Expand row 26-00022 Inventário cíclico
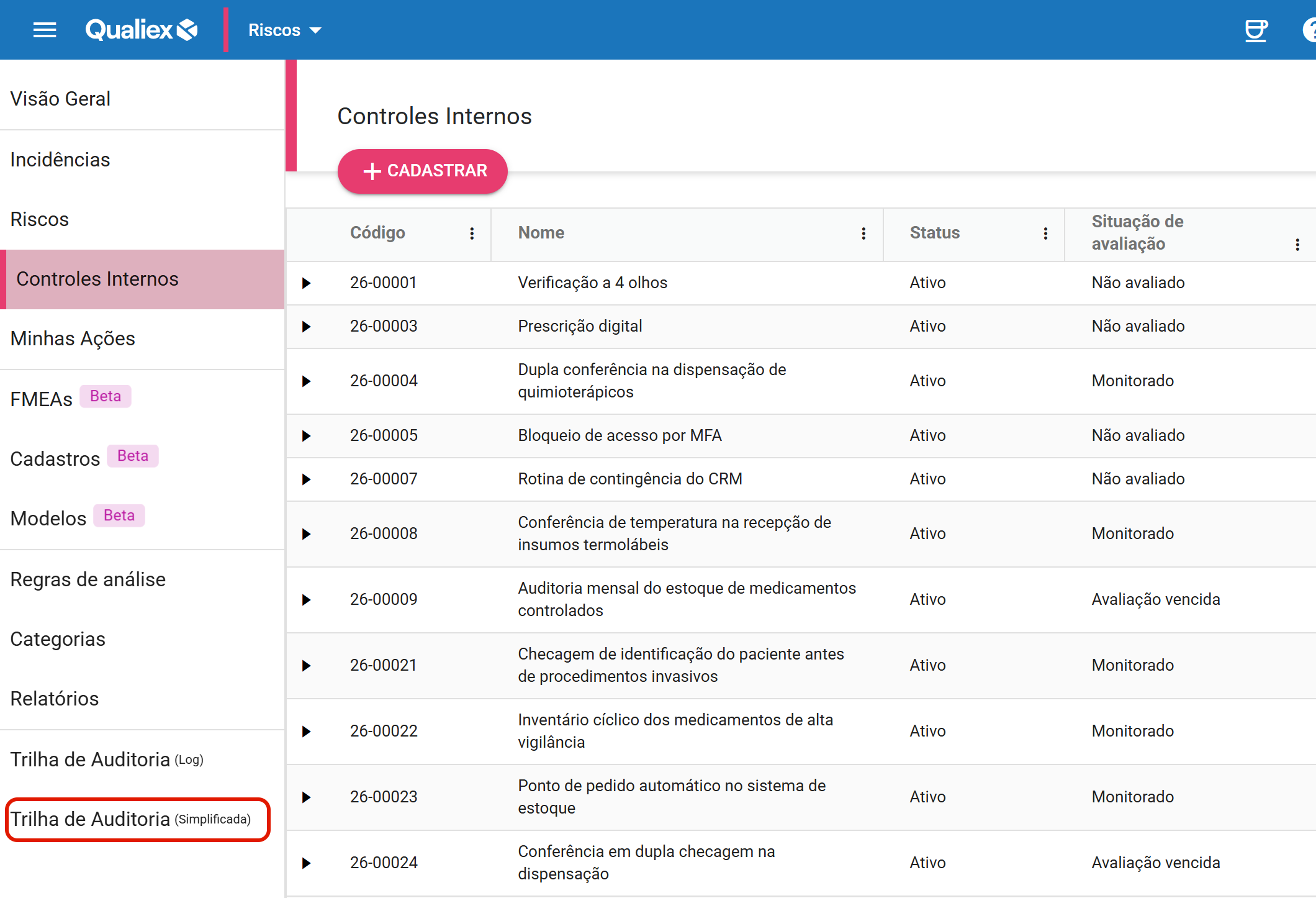Viewport: 1316px width, 898px height. [306, 732]
